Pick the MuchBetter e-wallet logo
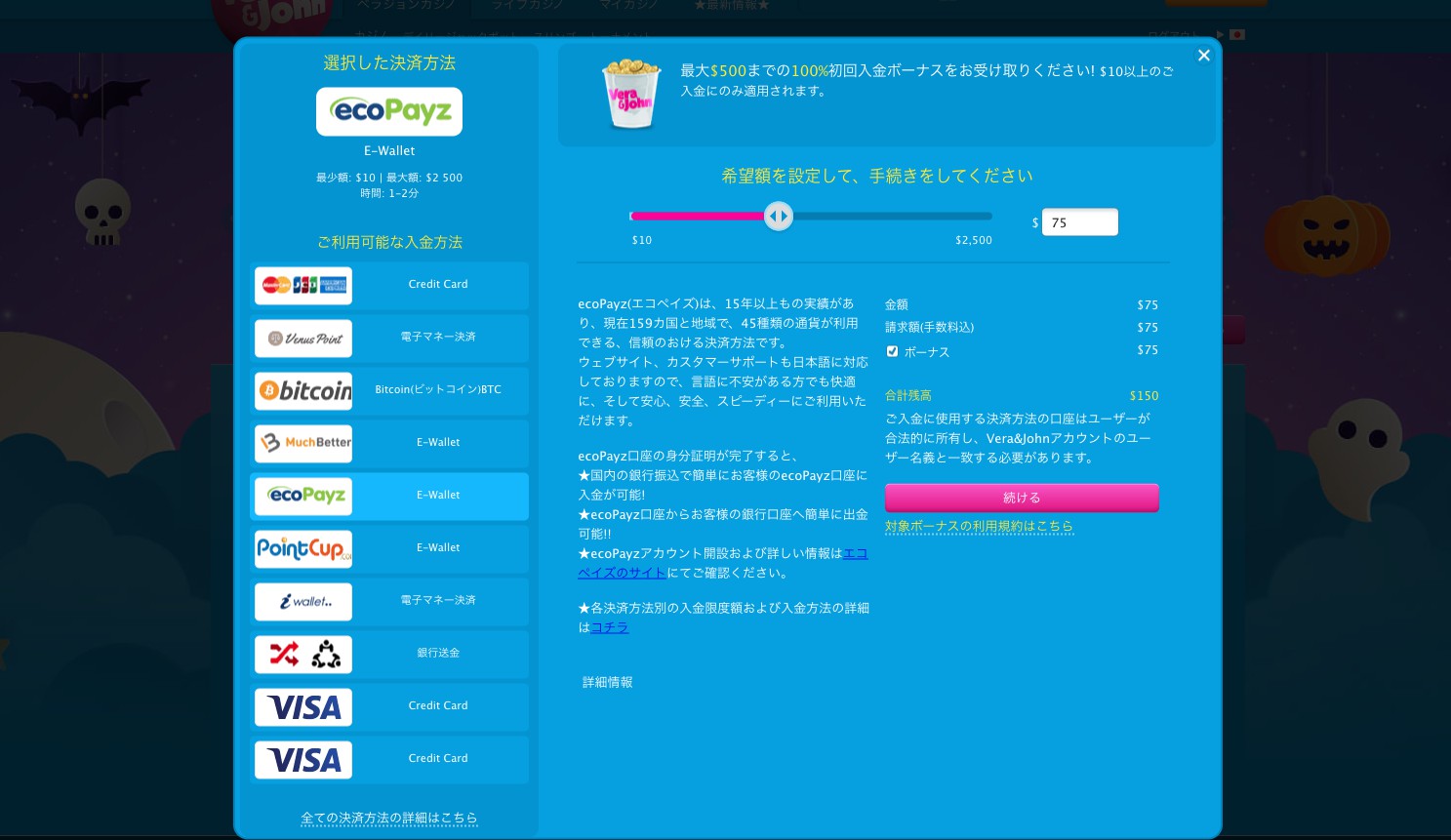This screenshot has width=1451, height=840. [303, 443]
